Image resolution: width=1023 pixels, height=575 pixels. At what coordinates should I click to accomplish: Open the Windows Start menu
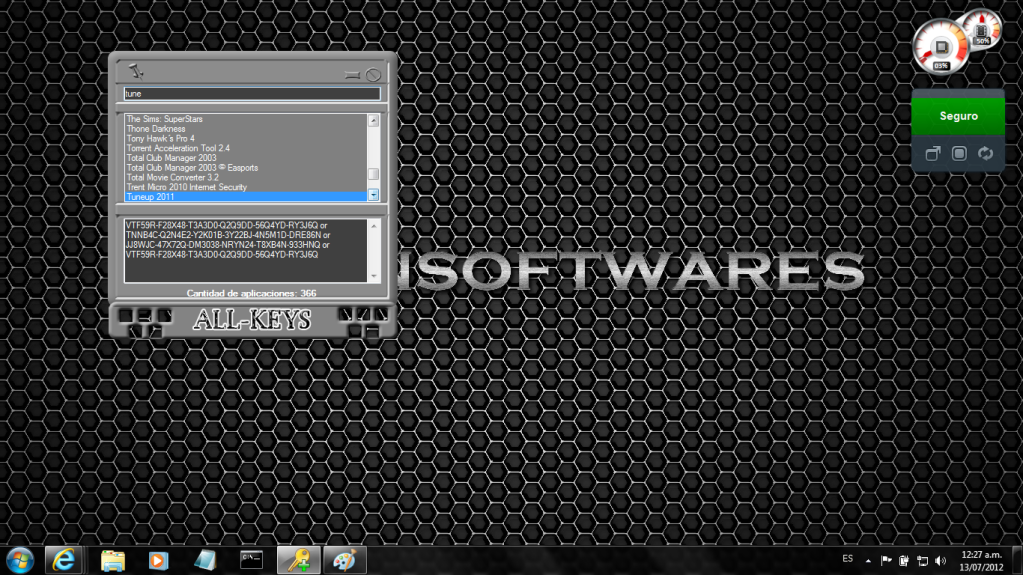click(20, 560)
